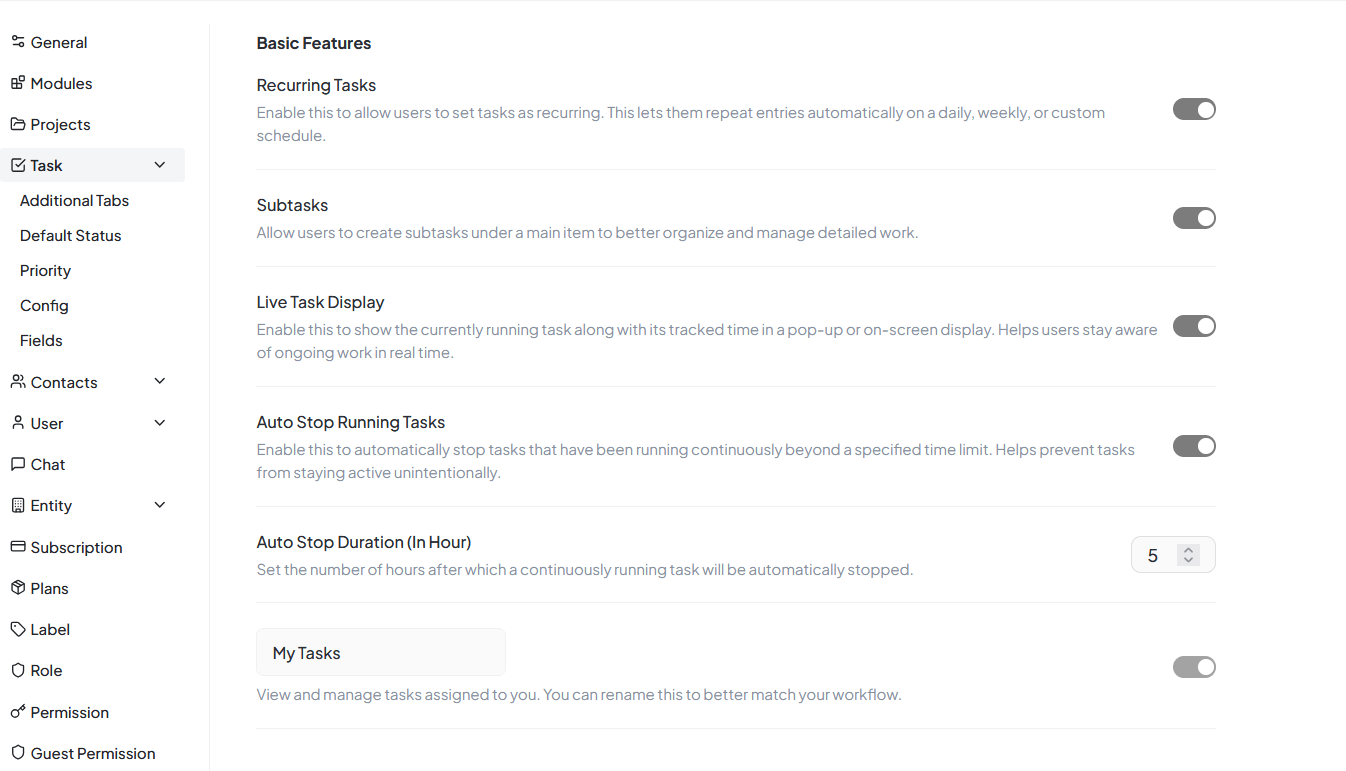Disable the Recurring Tasks toggle
This screenshot has height=771, width=1346.
(1194, 110)
